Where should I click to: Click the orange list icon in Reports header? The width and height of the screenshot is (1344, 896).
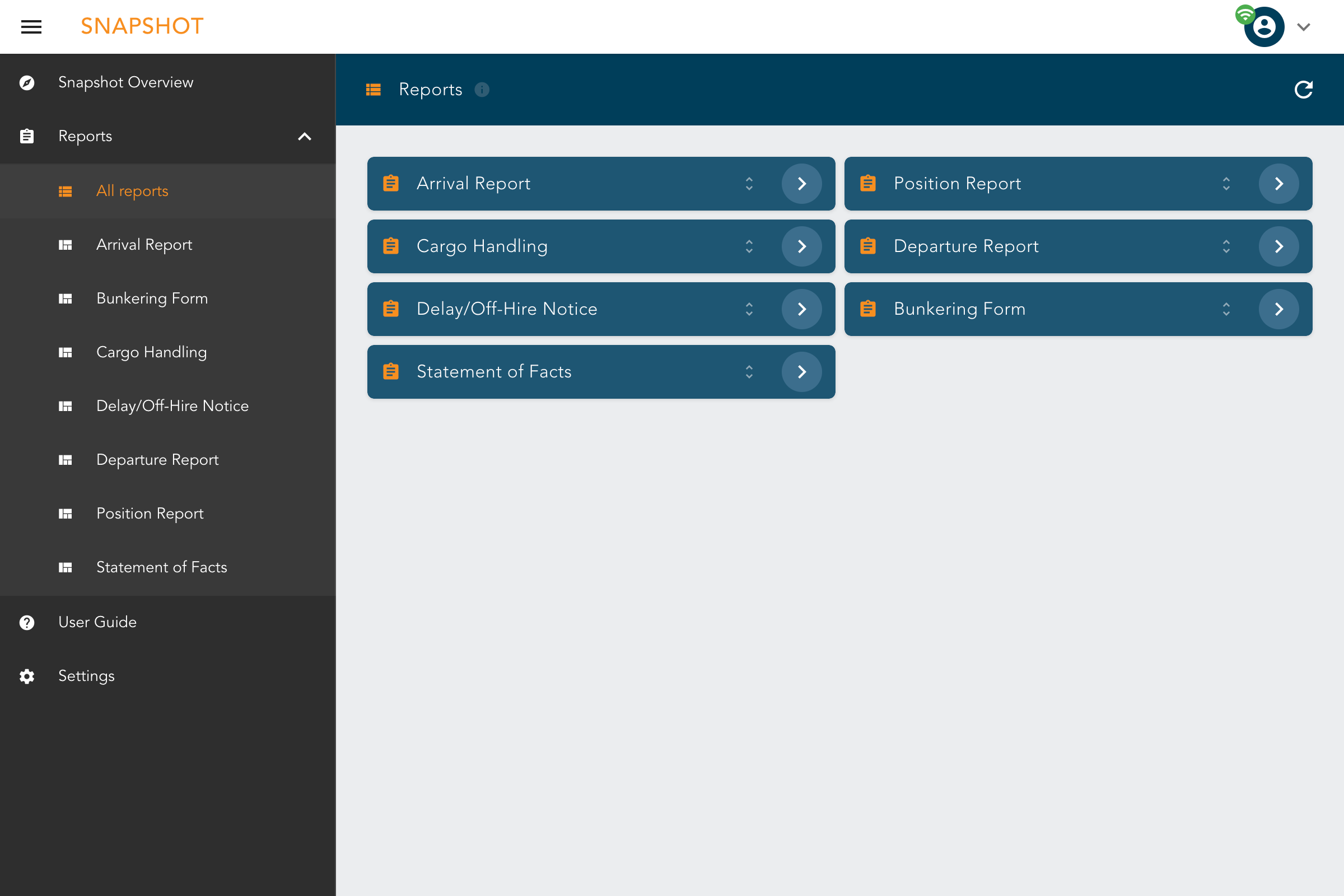tap(373, 90)
